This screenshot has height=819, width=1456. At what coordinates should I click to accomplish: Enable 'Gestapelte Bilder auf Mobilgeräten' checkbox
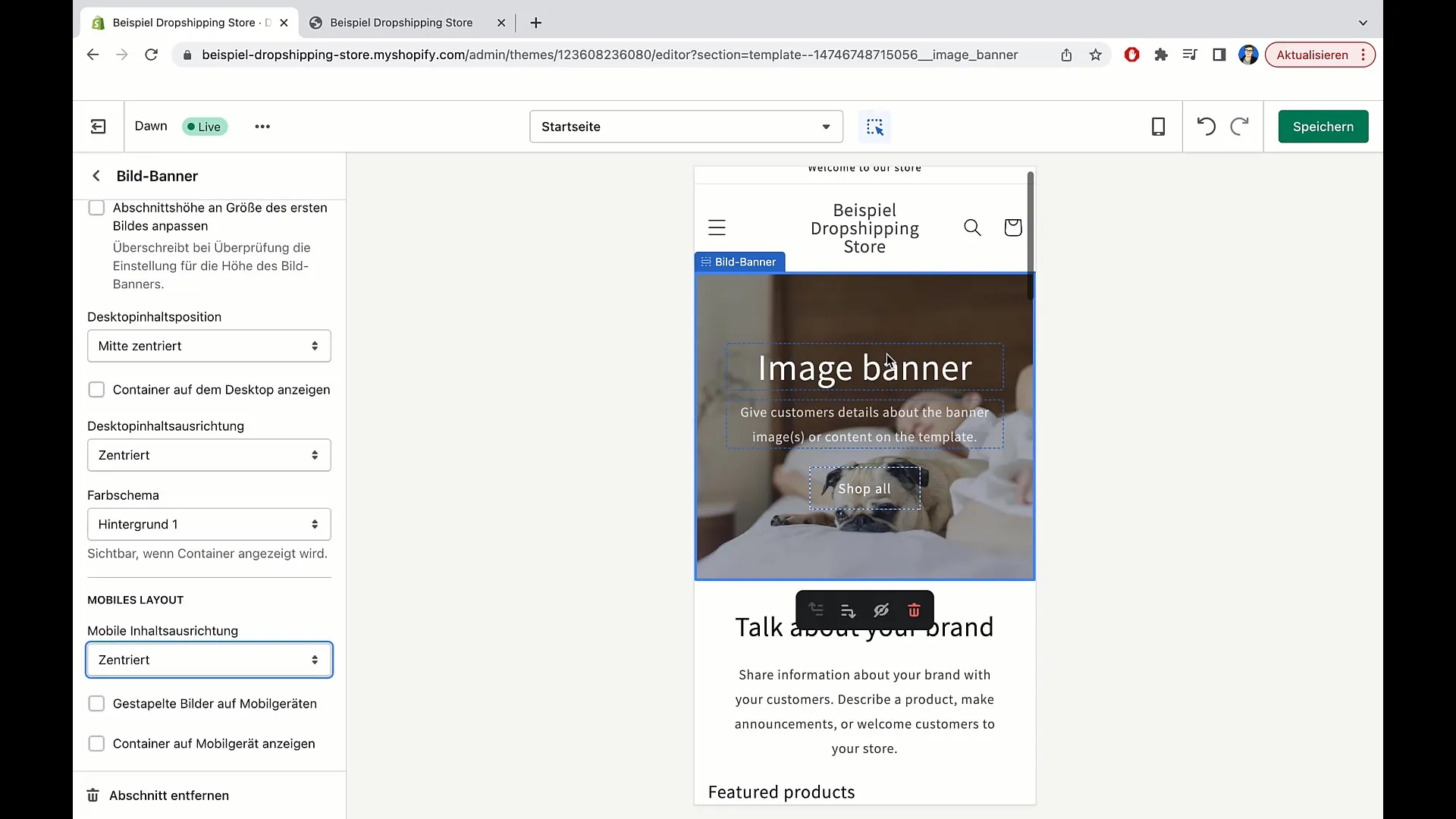(96, 703)
